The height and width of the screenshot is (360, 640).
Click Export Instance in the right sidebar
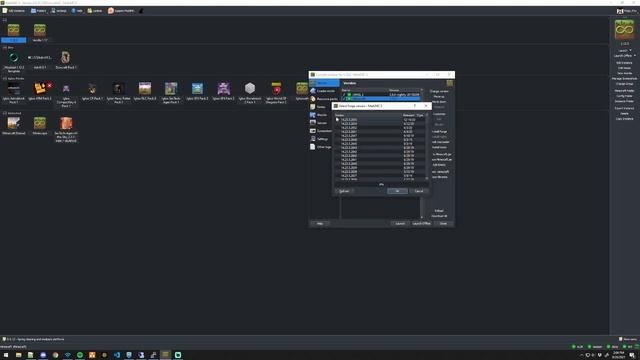click(x=624, y=108)
